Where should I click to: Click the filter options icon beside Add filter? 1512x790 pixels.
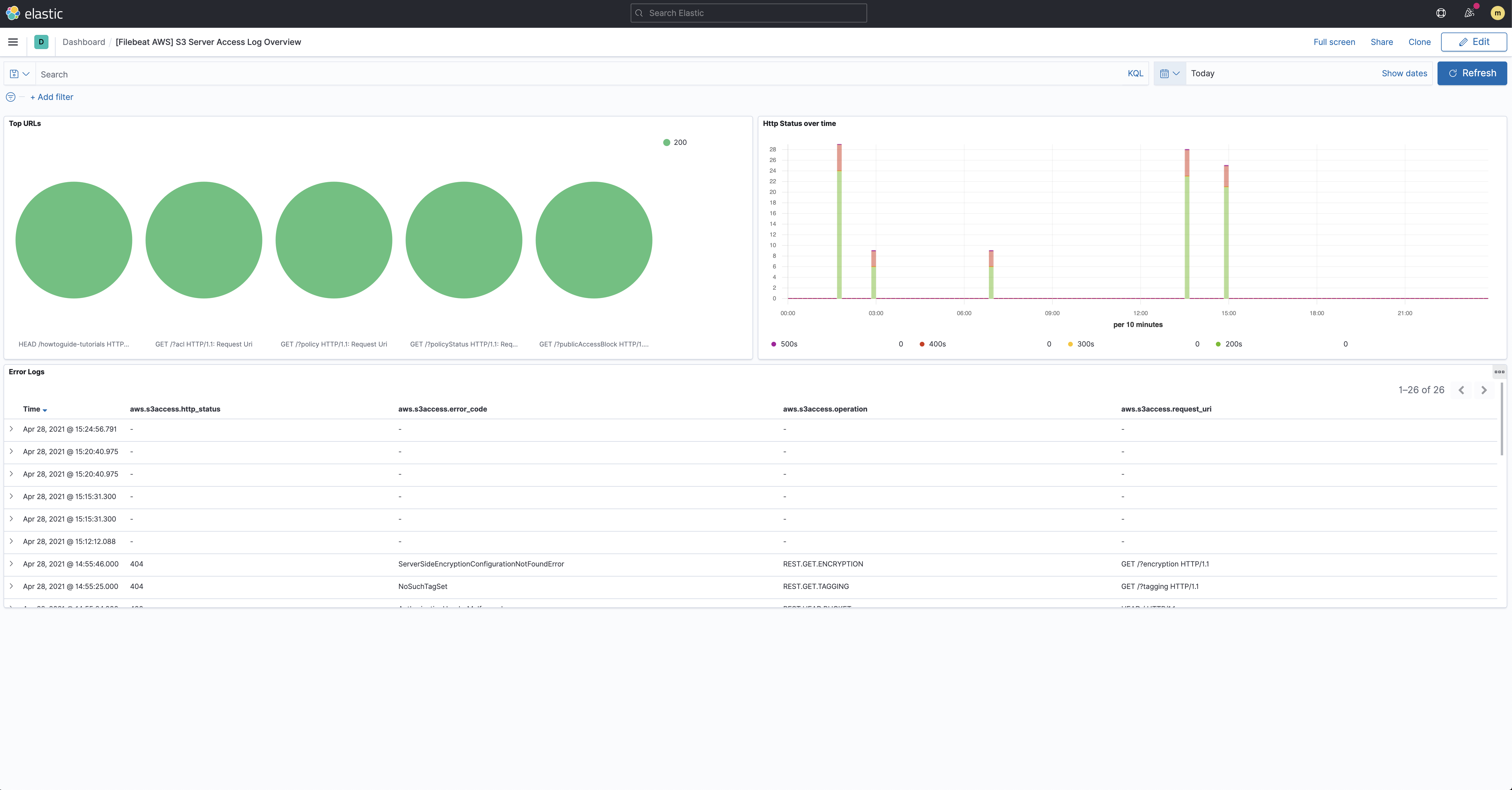(x=10, y=97)
